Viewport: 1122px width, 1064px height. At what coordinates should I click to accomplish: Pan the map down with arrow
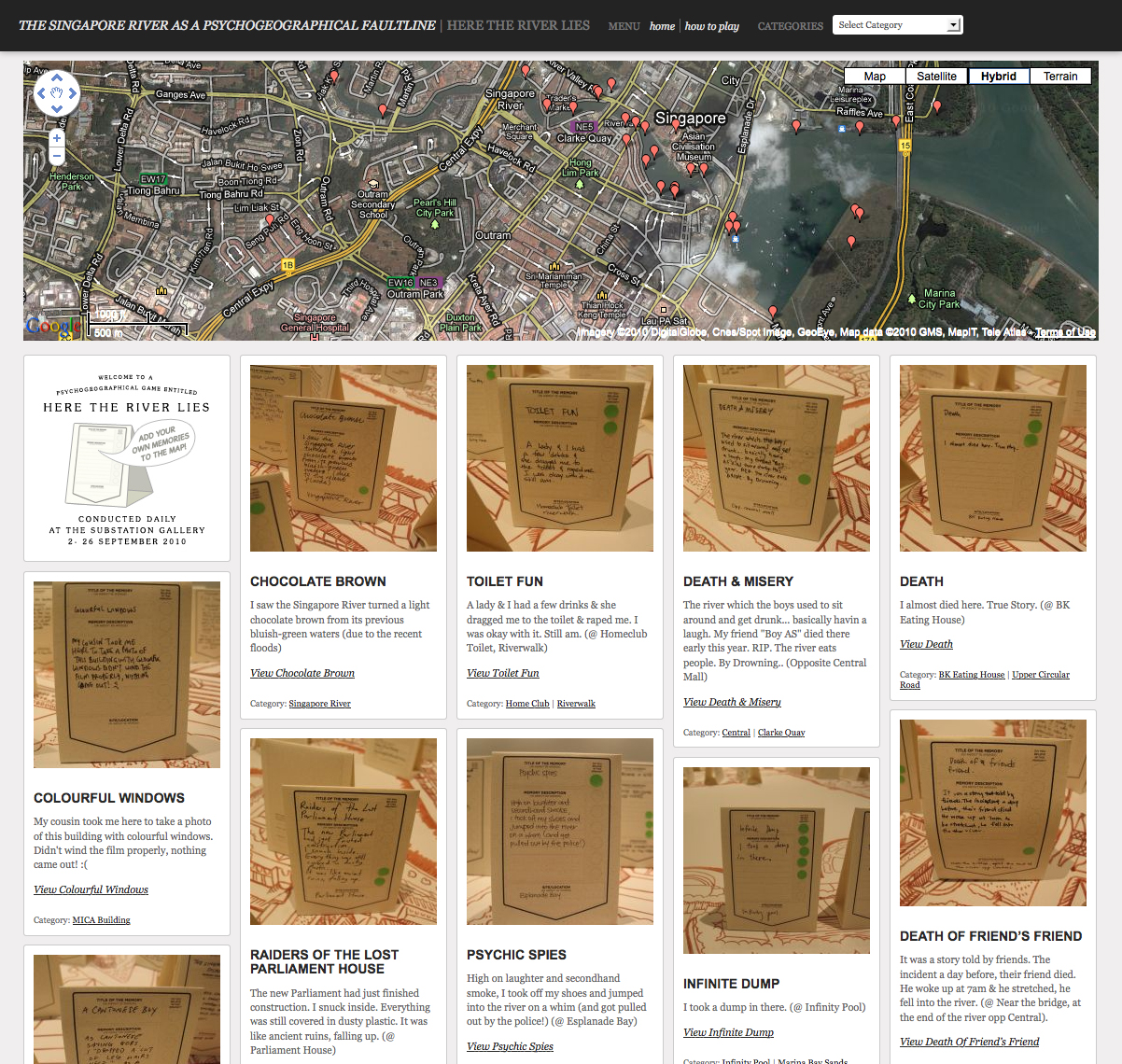(57, 108)
